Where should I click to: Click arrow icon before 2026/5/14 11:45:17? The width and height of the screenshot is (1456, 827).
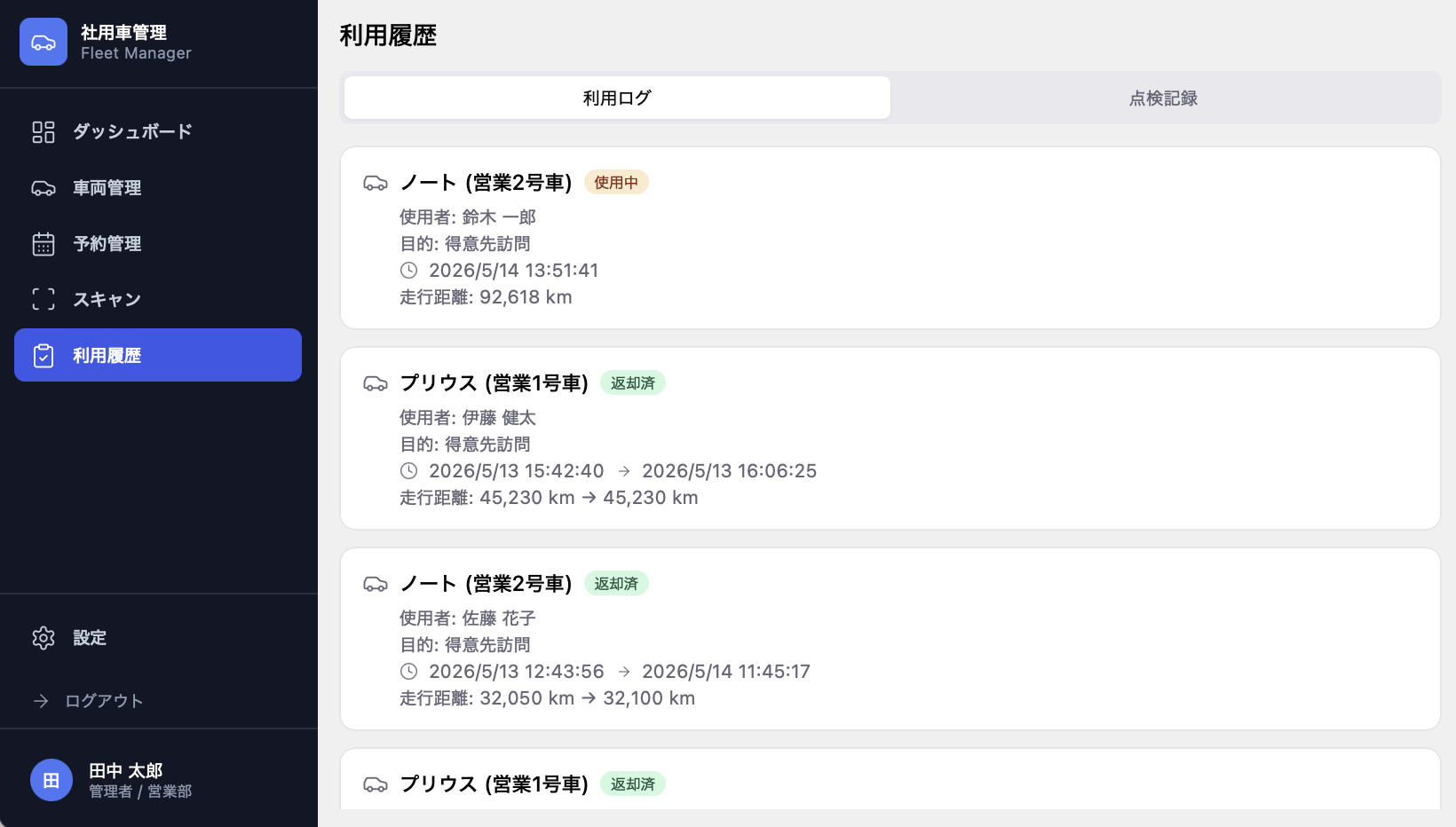(x=624, y=672)
